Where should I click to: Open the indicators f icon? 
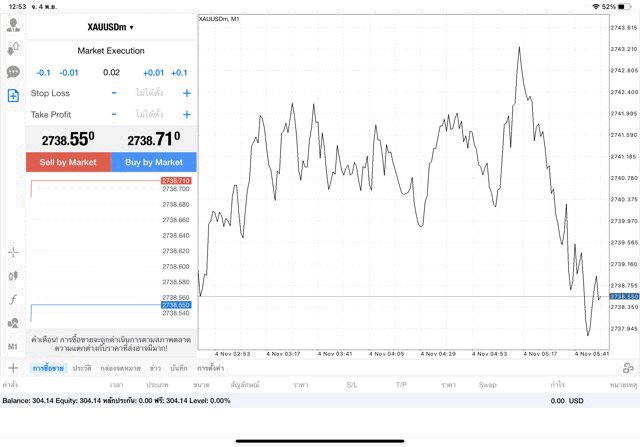[13, 299]
